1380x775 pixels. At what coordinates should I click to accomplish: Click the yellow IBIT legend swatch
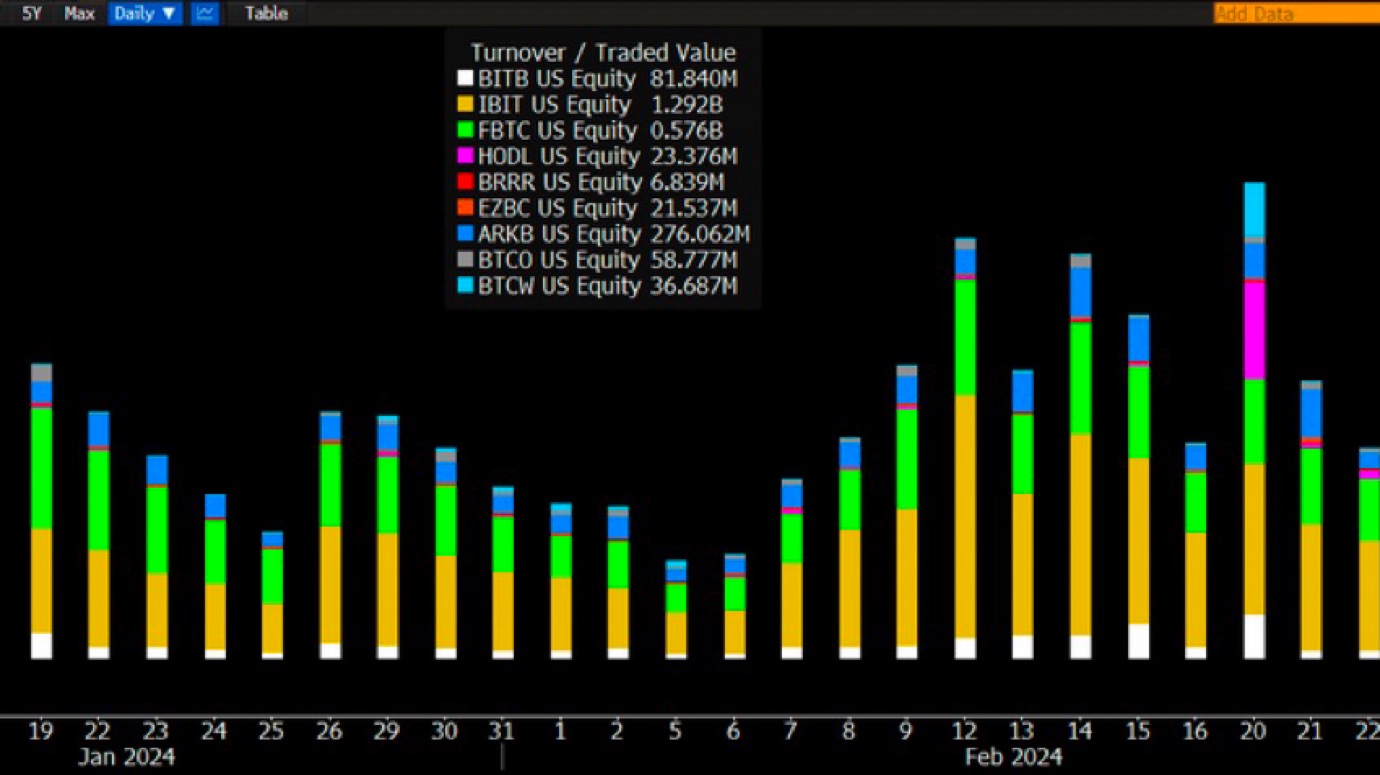pos(465,104)
